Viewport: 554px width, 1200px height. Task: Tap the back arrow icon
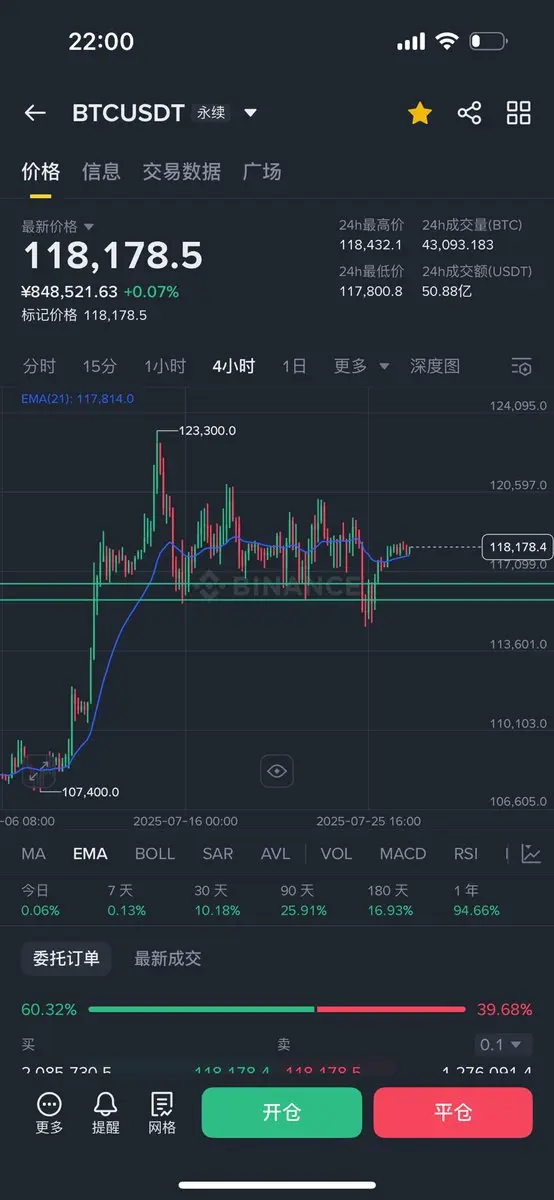[x=35, y=113]
